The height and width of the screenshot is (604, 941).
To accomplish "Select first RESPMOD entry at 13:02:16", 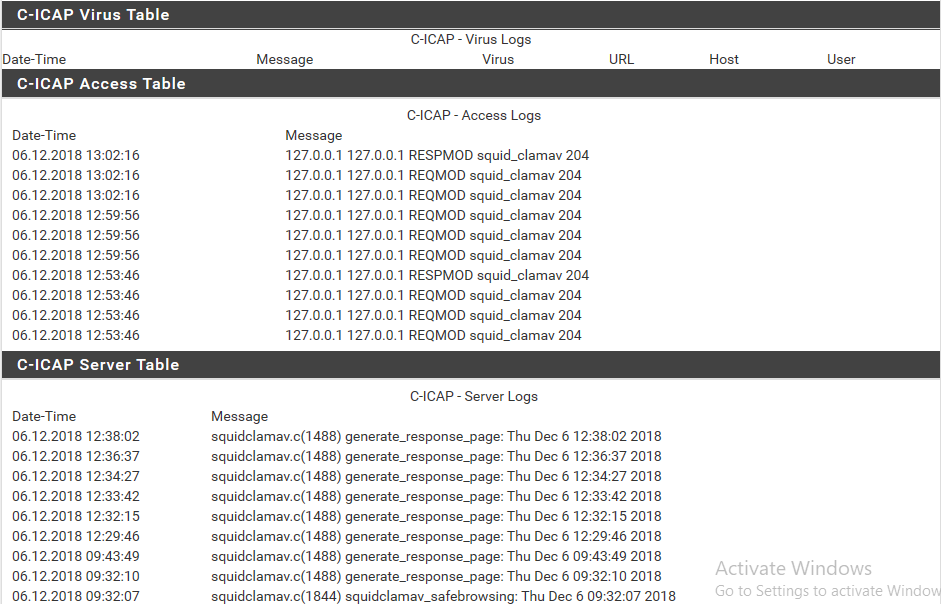I will (x=436, y=156).
